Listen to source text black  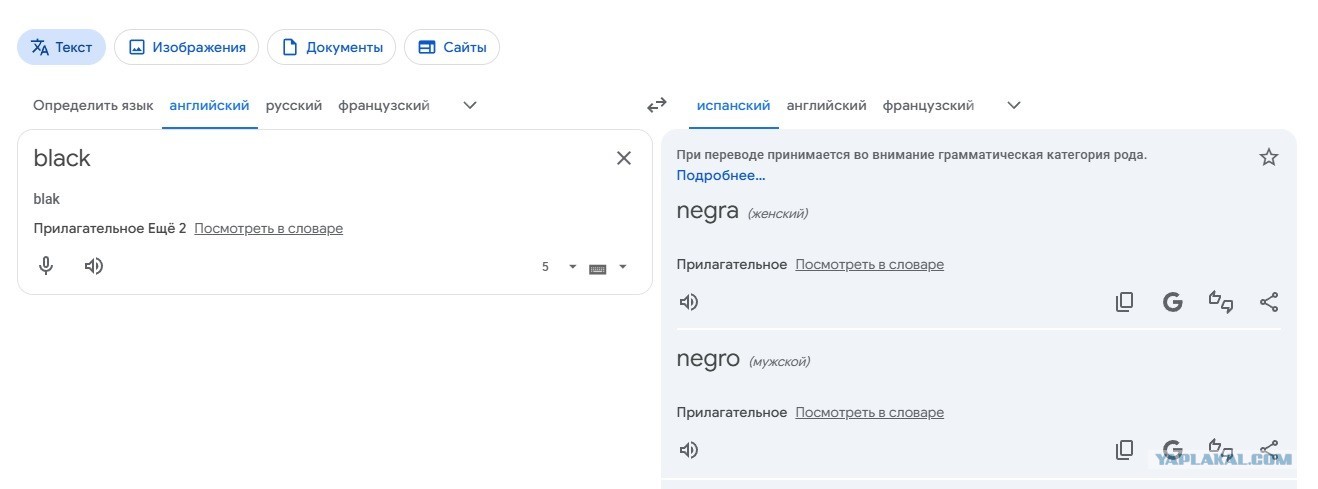point(94,266)
